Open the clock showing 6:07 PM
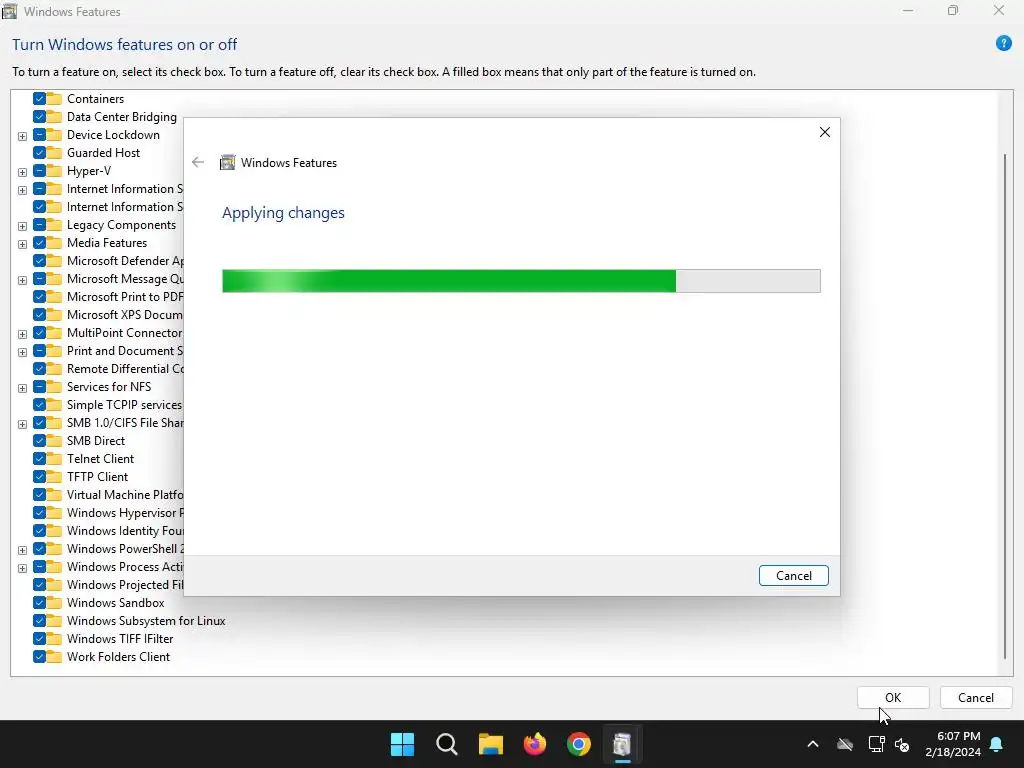This screenshot has width=1024, height=768. pos(953,744)
